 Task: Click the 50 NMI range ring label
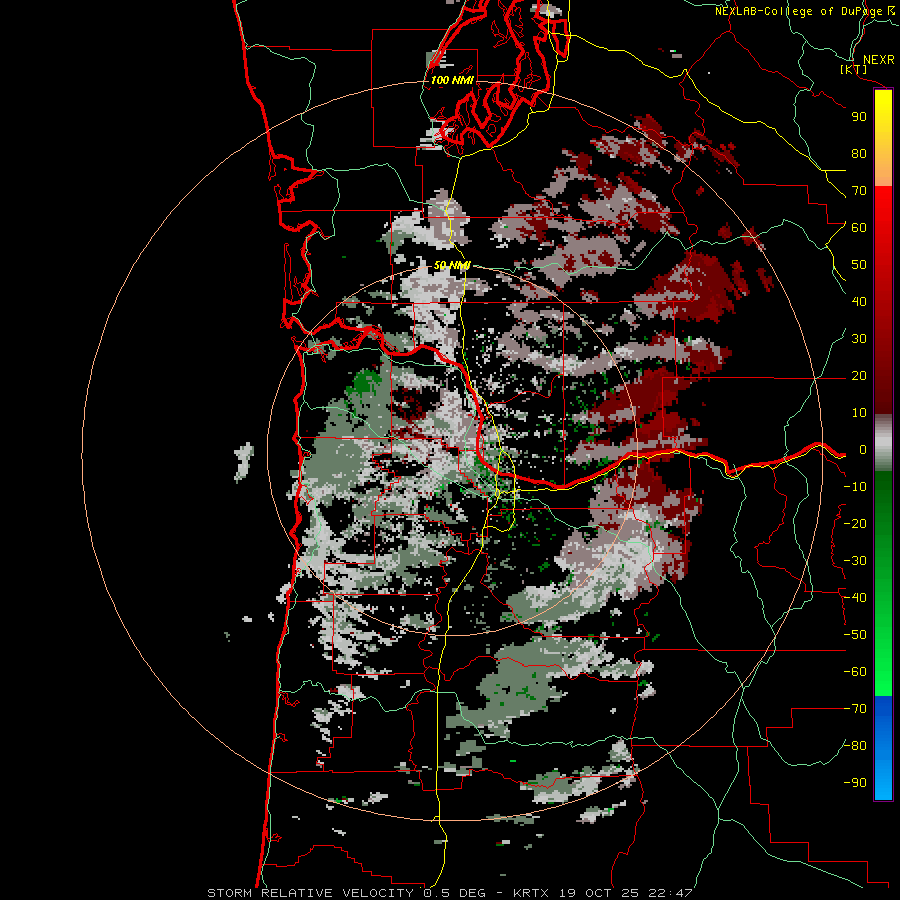pos(452,265)
